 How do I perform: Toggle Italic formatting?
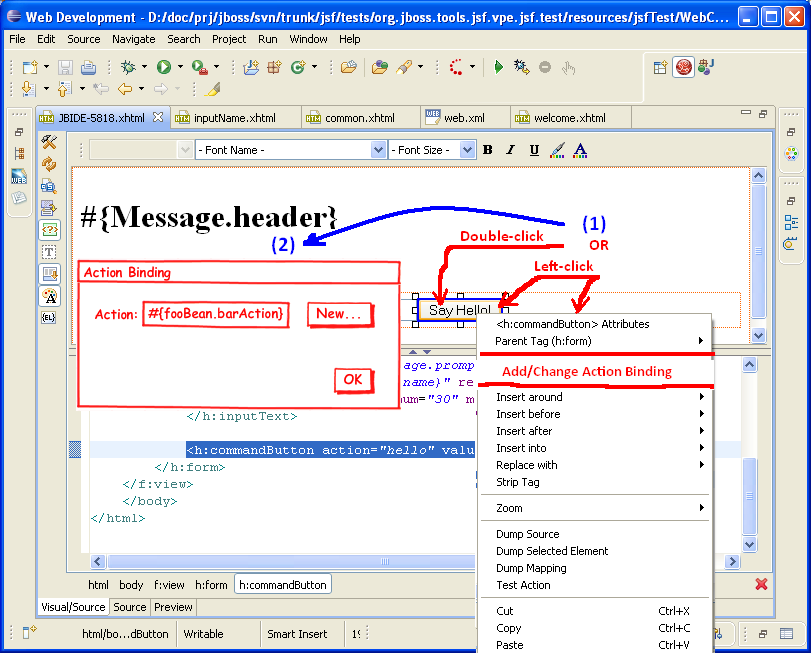click(x=510, y=150)
